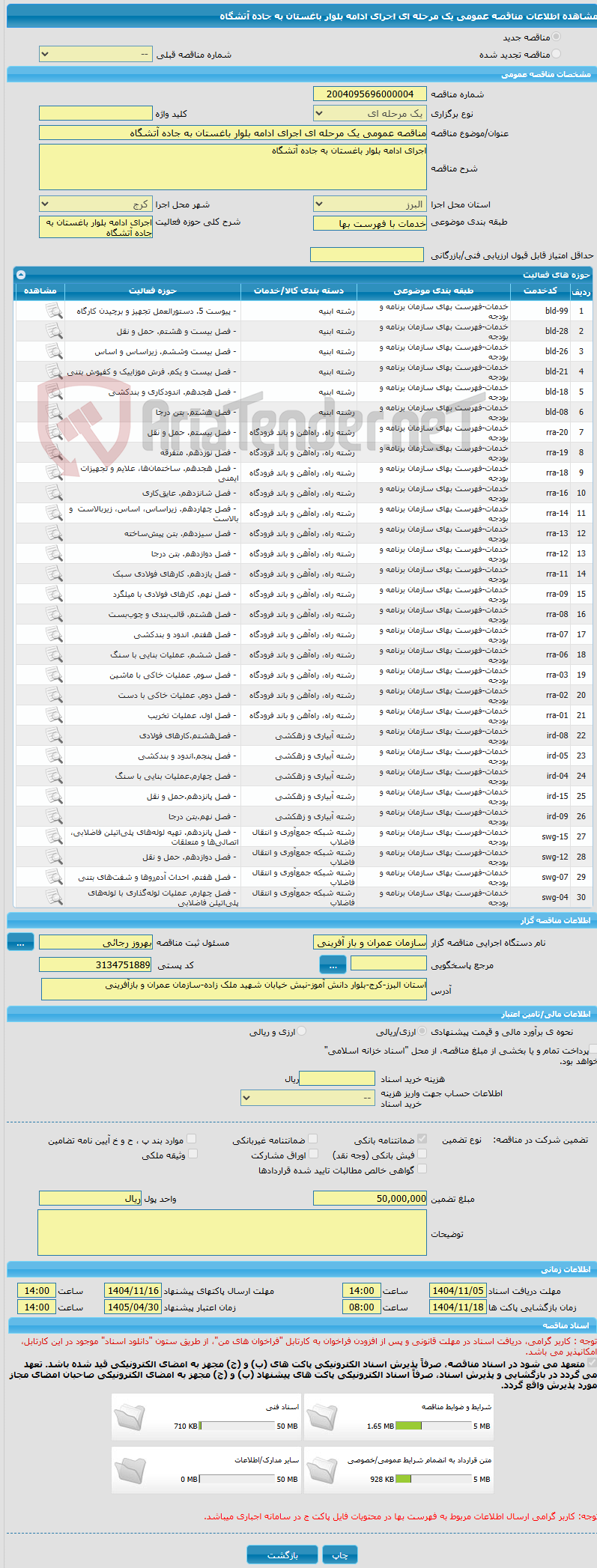Click the ellipsis button beside مرجع پاسخگویی
597x1568 pixels.
click(333, 965)
